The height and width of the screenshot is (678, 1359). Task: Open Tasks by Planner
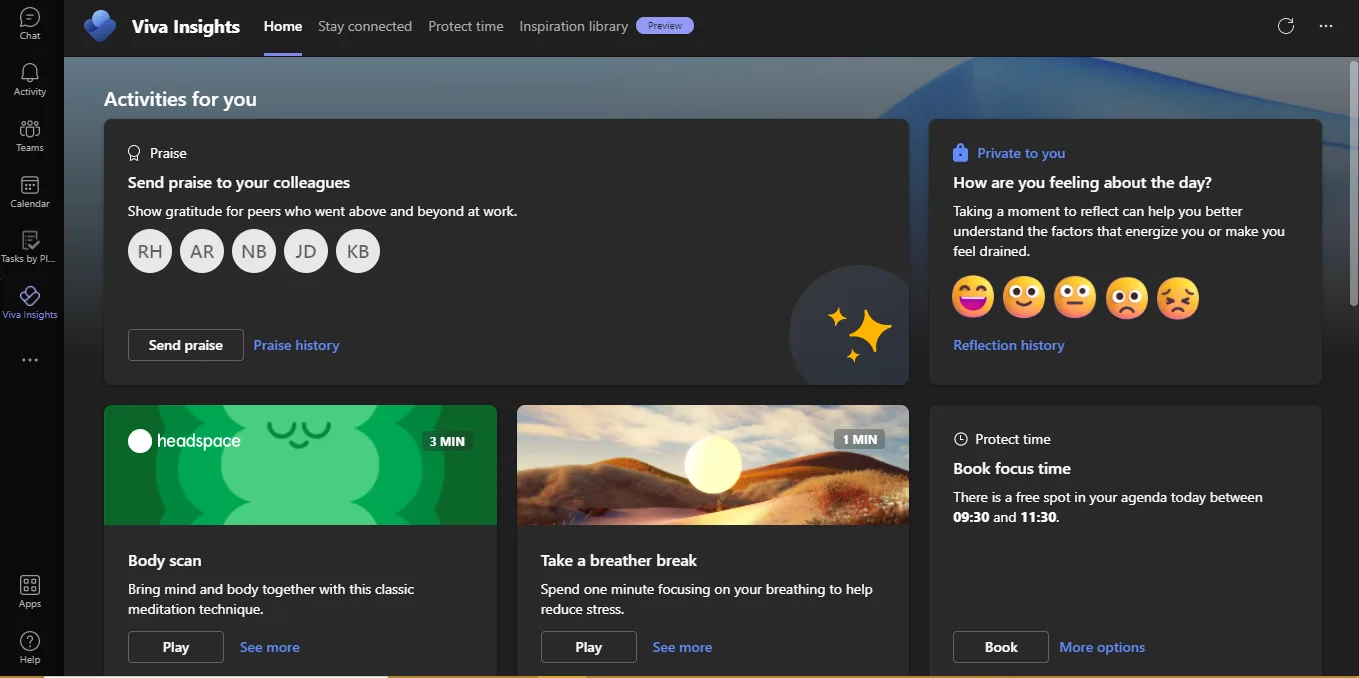[29, 246]
